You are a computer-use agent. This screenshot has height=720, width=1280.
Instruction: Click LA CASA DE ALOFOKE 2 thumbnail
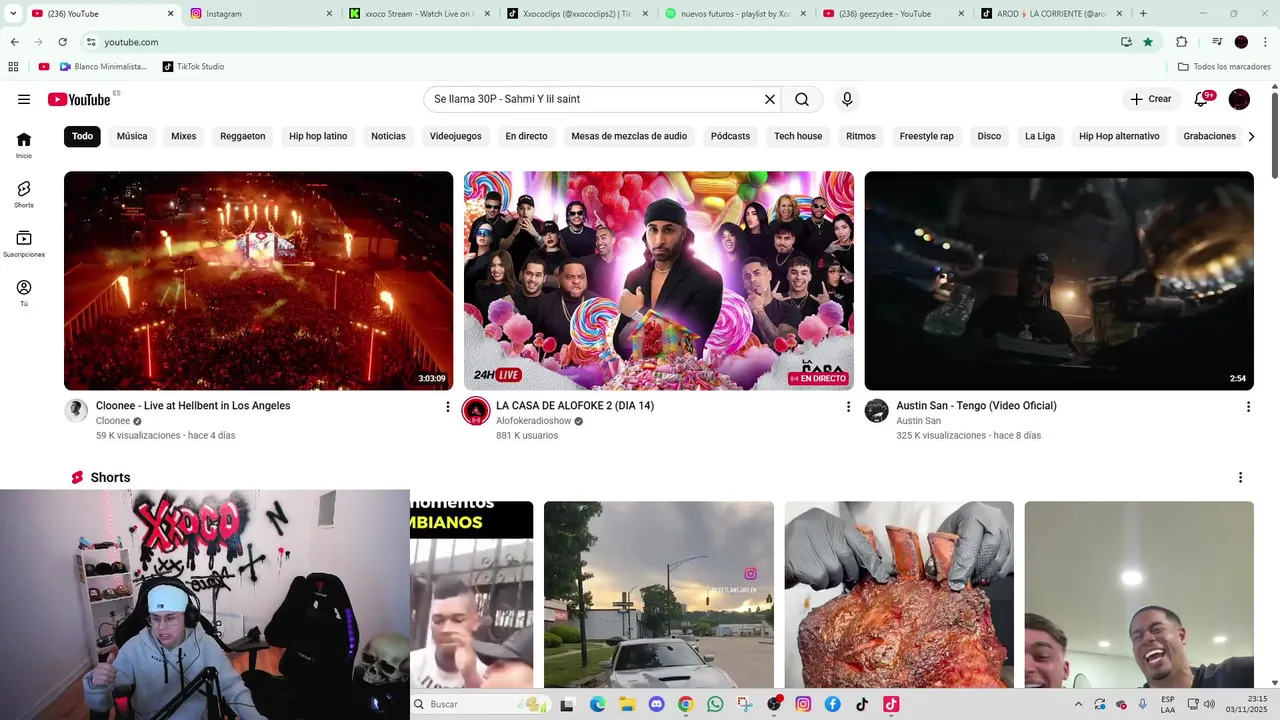pyautogui.click(x=659, y=281)
